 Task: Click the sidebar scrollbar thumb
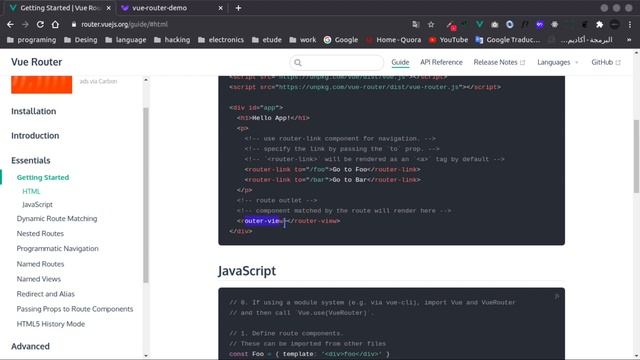(146, 195)
